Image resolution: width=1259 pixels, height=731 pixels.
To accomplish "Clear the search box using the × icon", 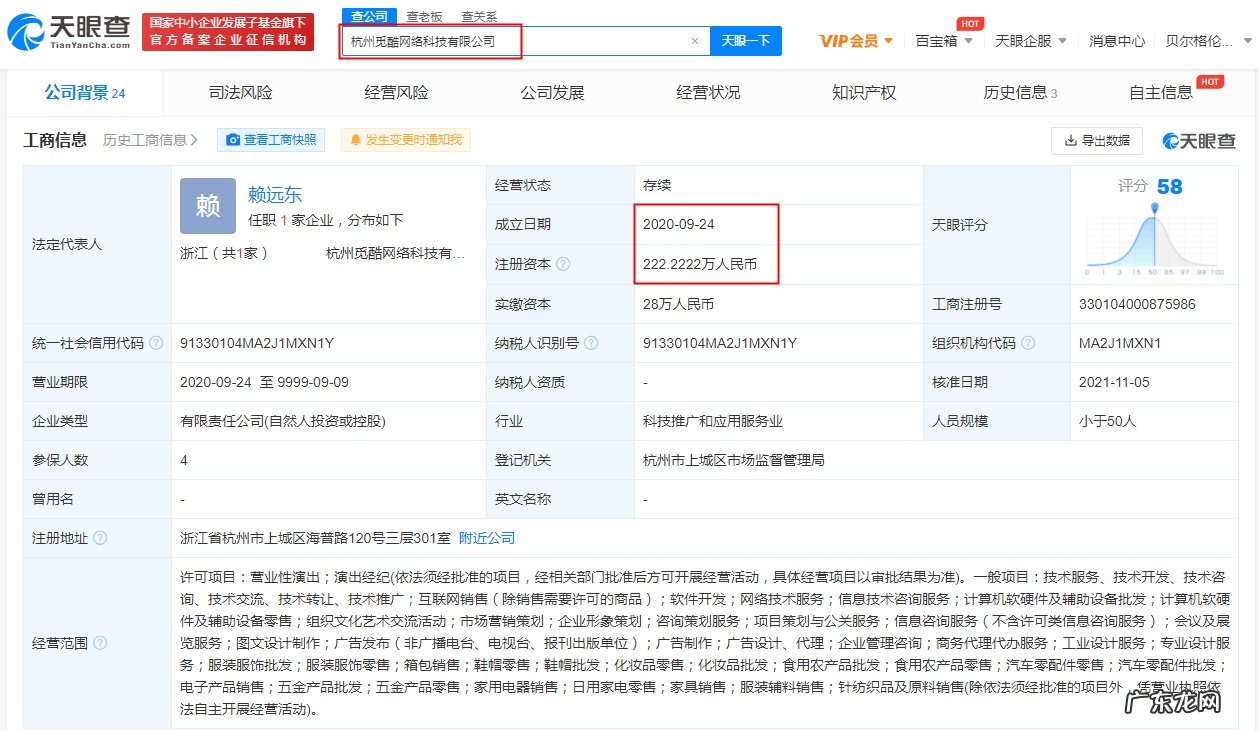I will (x=696, y=41).
